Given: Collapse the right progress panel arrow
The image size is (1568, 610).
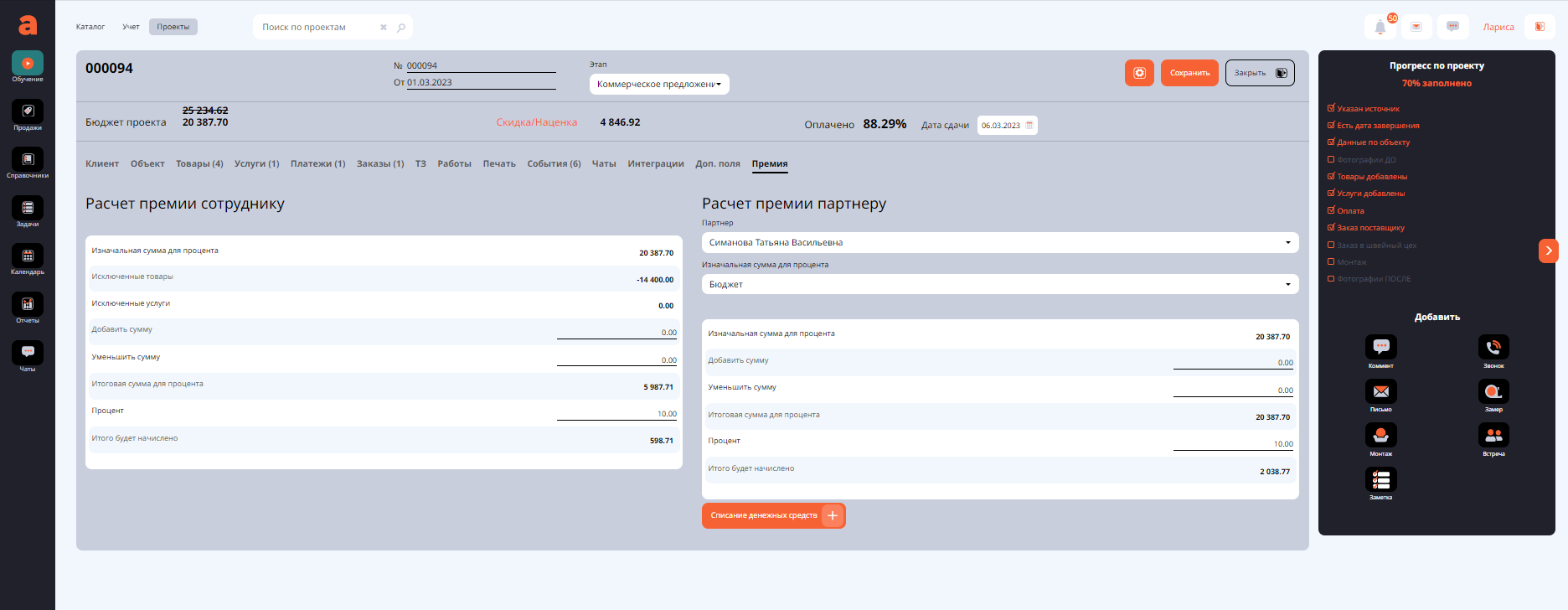Looking at the screenshot, I should (x=1548, y=251).
